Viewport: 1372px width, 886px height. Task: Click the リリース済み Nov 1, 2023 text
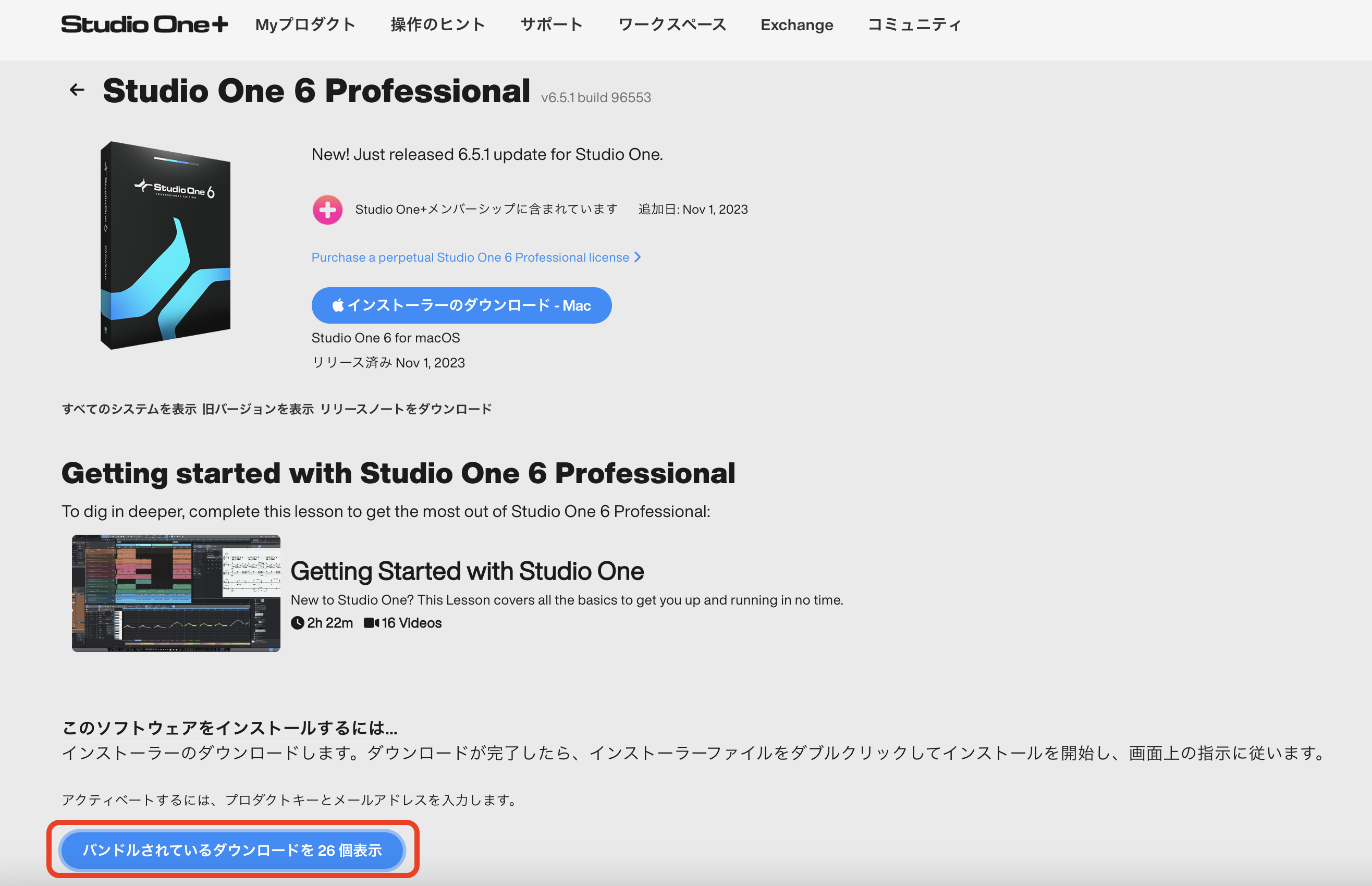[388, 363]
